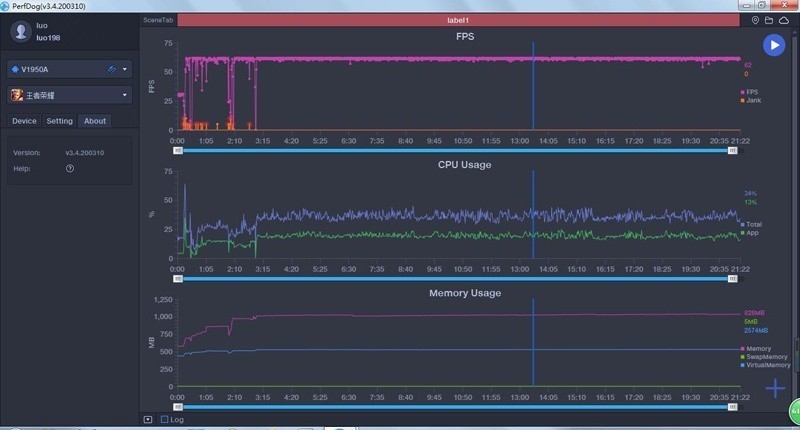Click the 2574MB virtual memory value
This screenshot has height=430, width=800.
(x=756, y=331)
